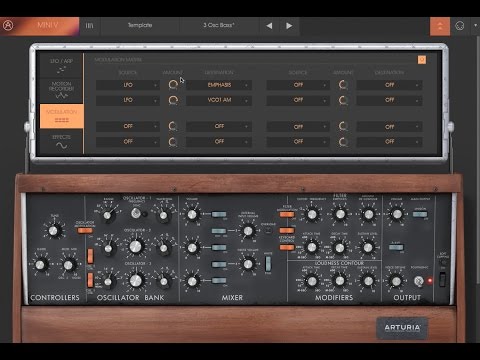Click the Modulation Mix knob in Controllers

coord(68,265)
